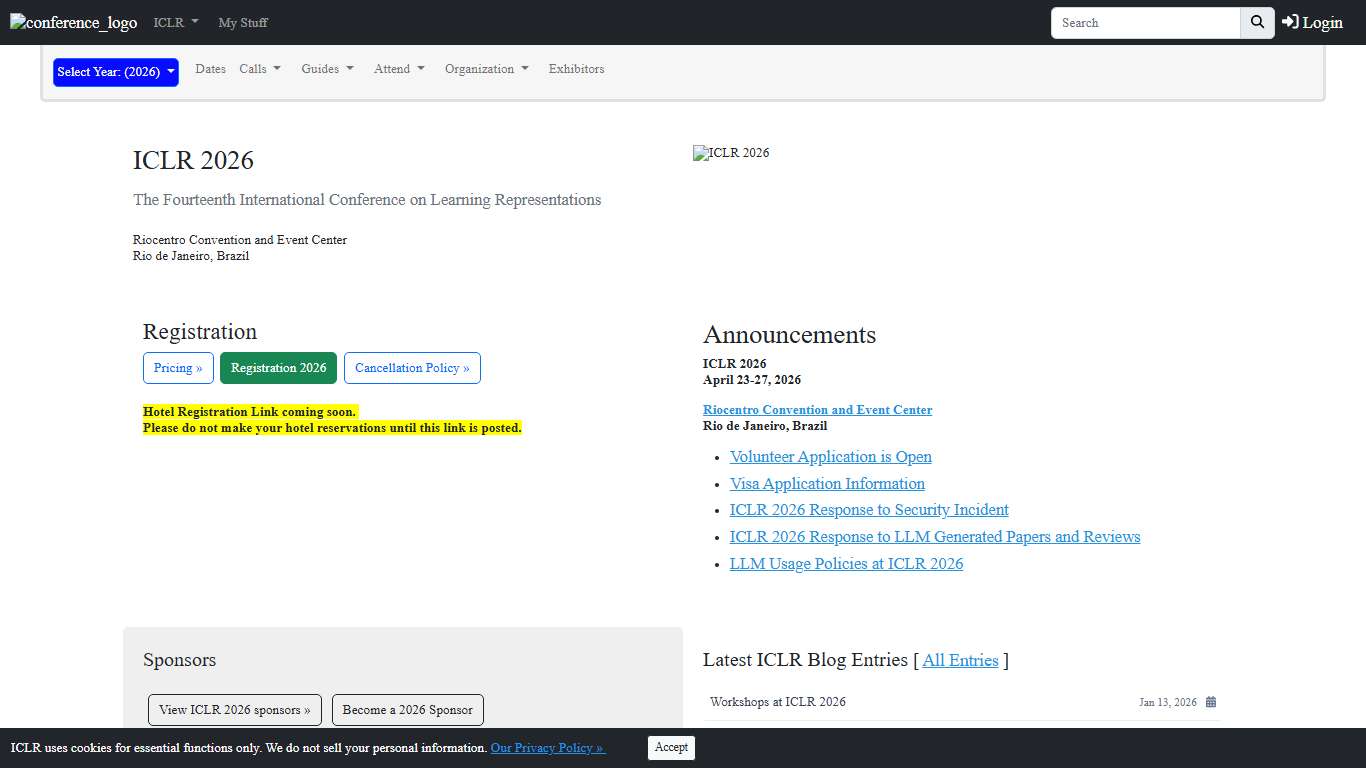Open the Attend dropdown menu
Viewport: 1366px width, 768px height.
[399, 69]
